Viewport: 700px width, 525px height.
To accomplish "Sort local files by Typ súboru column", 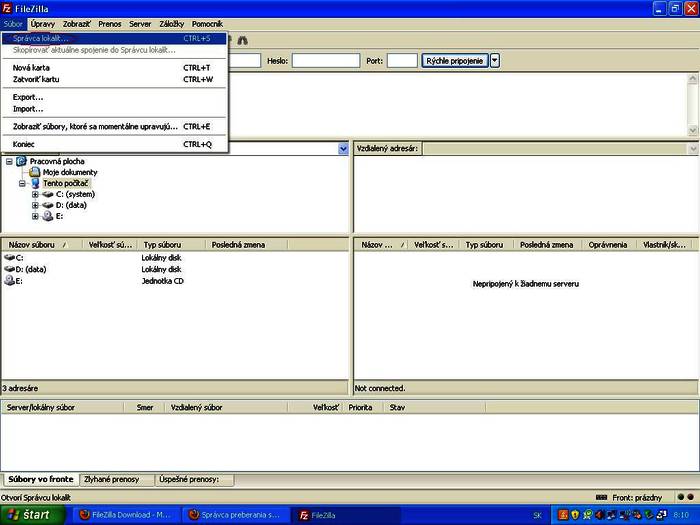I will pyautogui.click(x=171, y=245).
